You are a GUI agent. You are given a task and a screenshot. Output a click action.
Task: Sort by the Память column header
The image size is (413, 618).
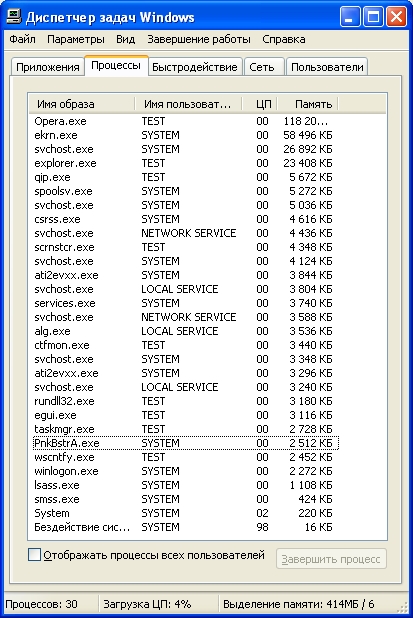(307, 104)
